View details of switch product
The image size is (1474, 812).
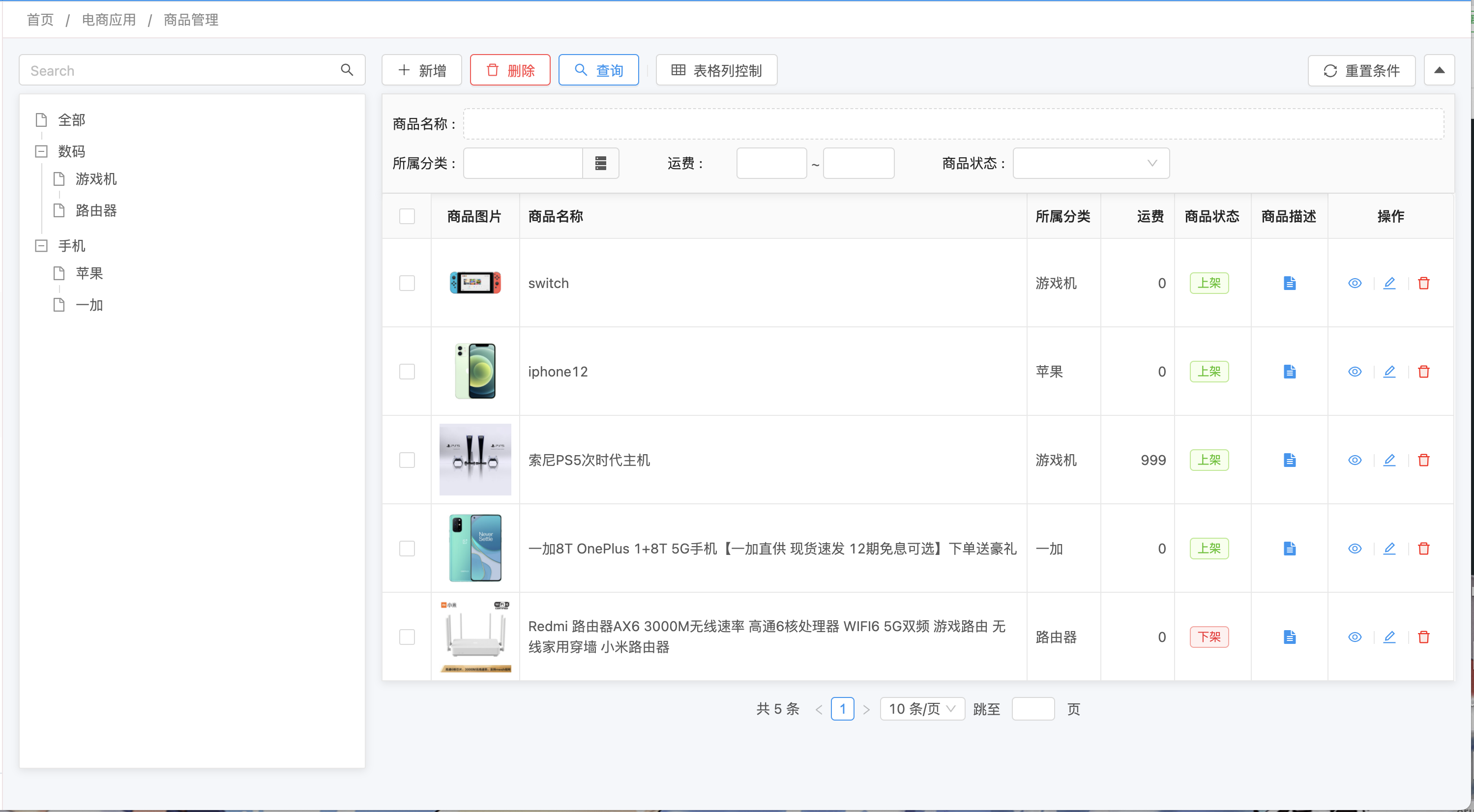1355,283
